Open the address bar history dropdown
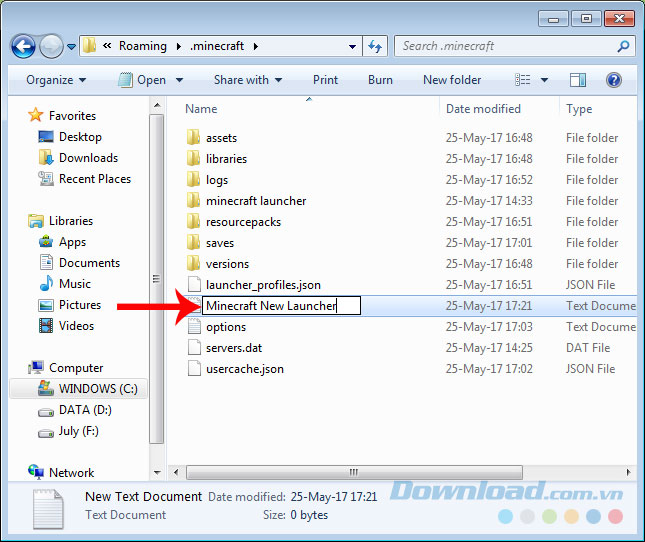645x542 pixels. [352, 46]
